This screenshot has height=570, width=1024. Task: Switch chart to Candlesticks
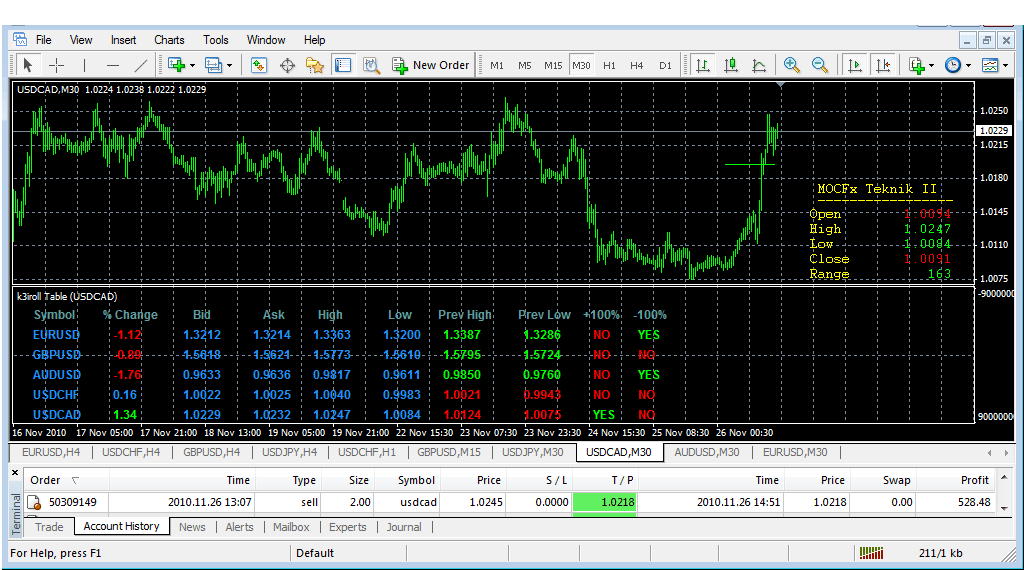click(x=731, y=65)
